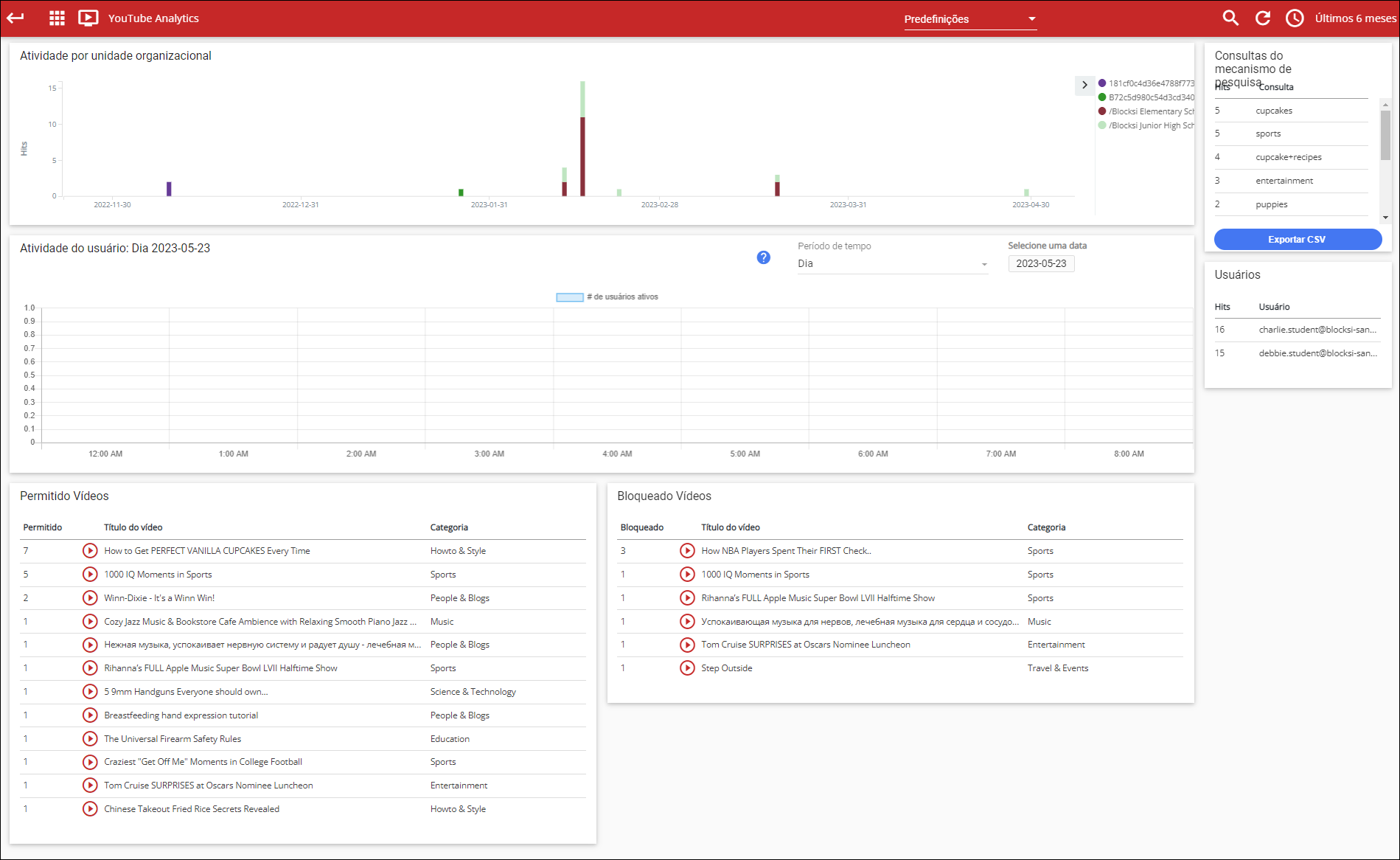Play blocked 'Tom Cruise SURPRISES' video

687,645
